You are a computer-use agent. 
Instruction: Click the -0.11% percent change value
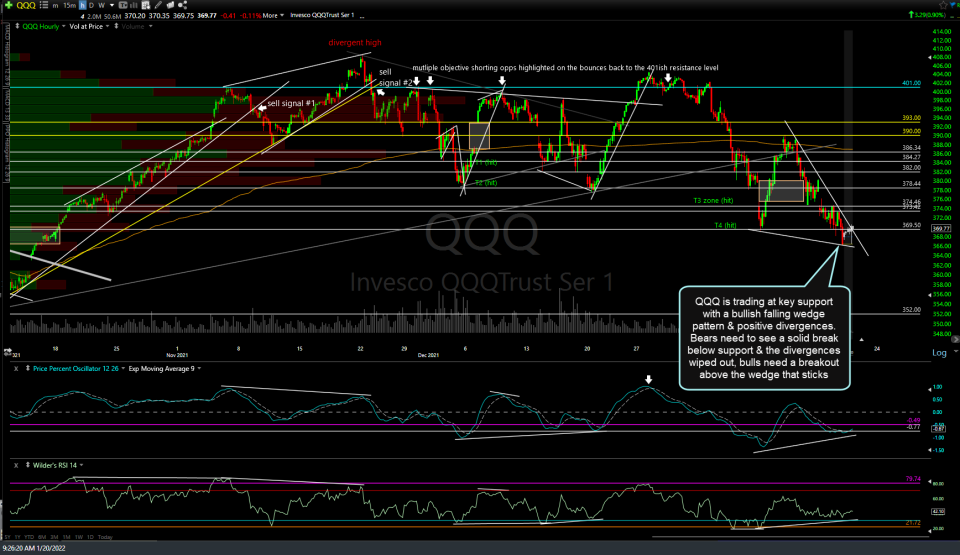(250, 15)
